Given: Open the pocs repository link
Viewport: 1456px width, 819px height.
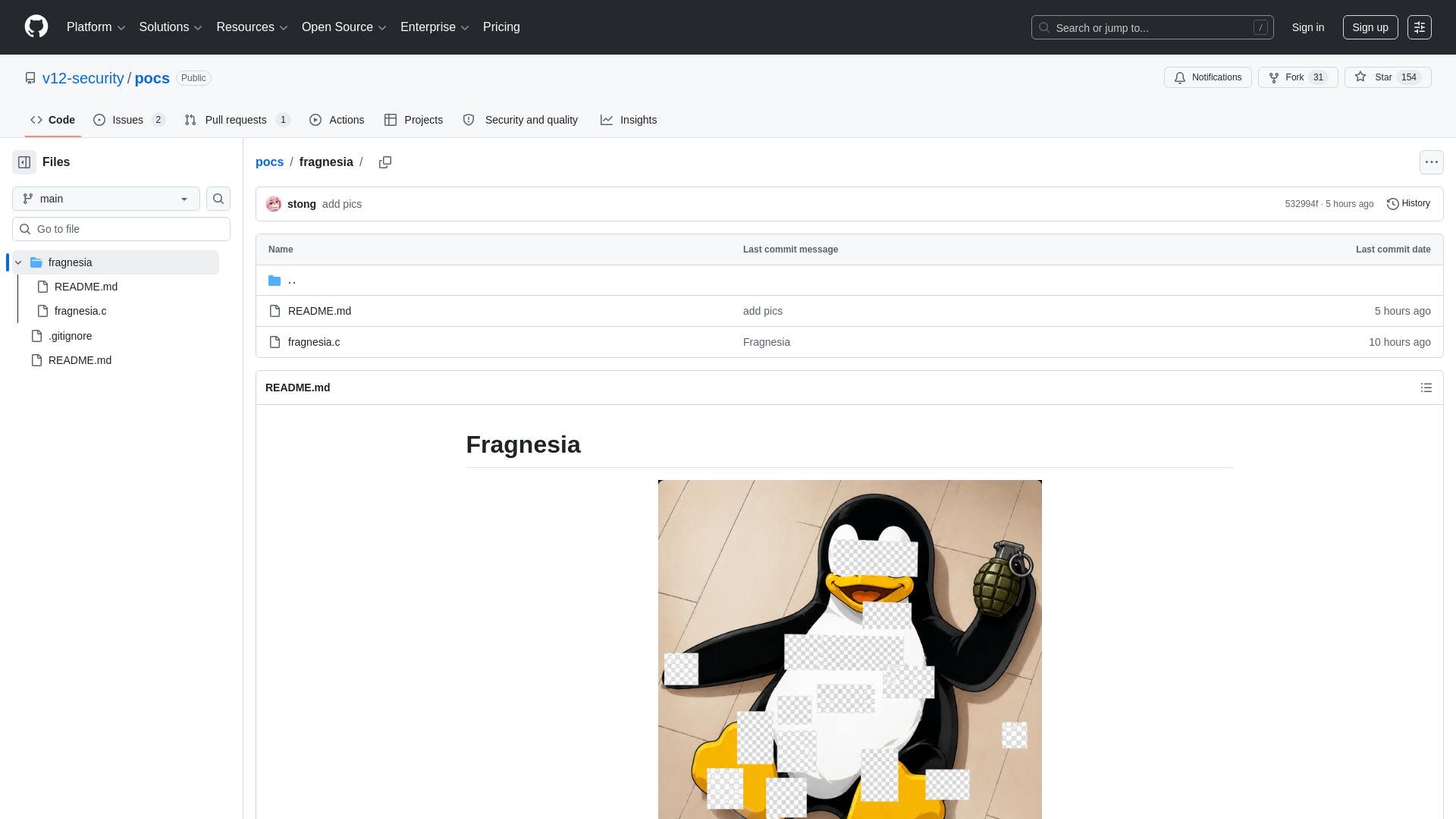Looking at the screenshot, I should pyautogui.click(x=152, y=78).
